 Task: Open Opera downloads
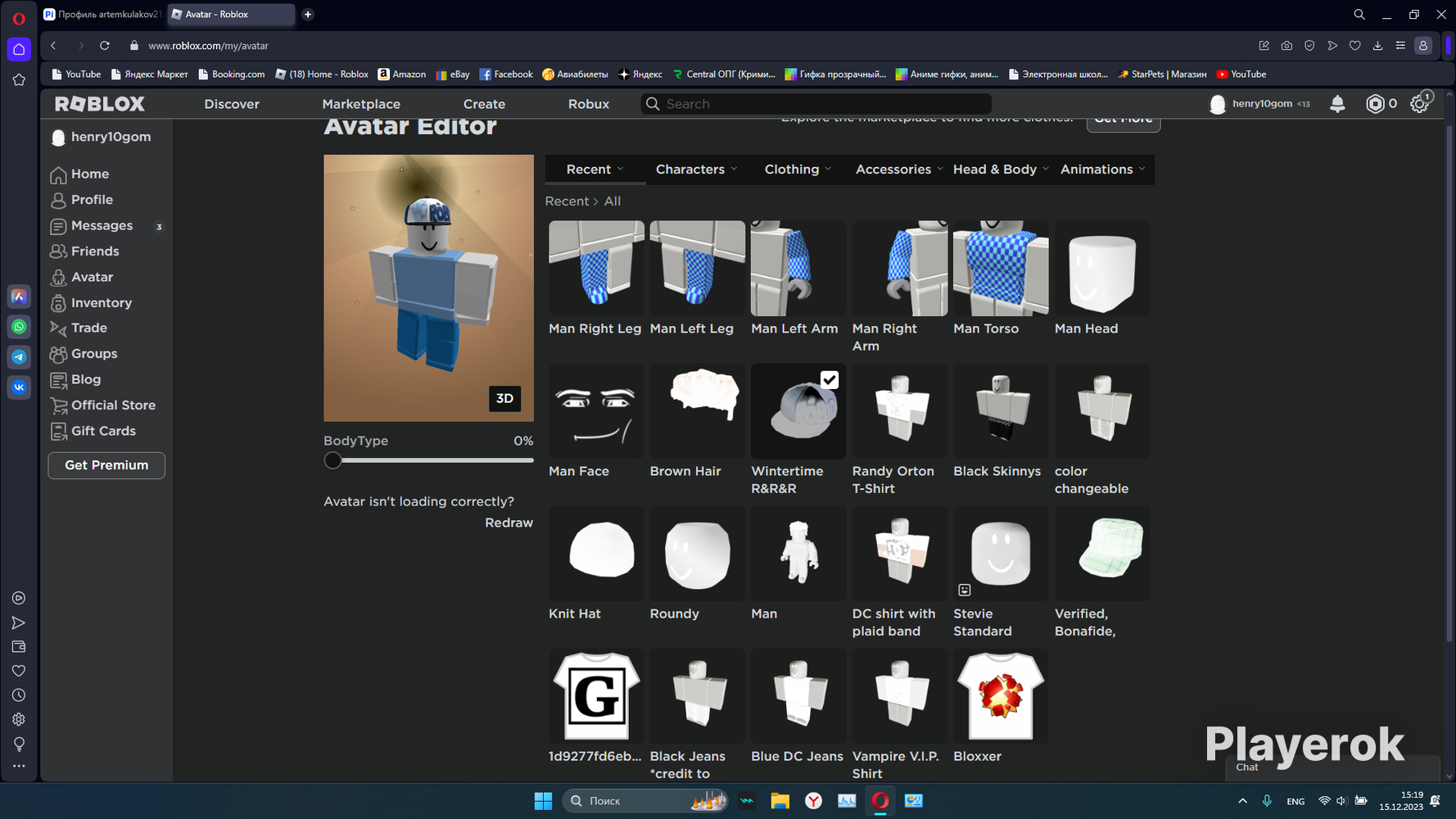pyautogui.click(x=1377, y=46)
